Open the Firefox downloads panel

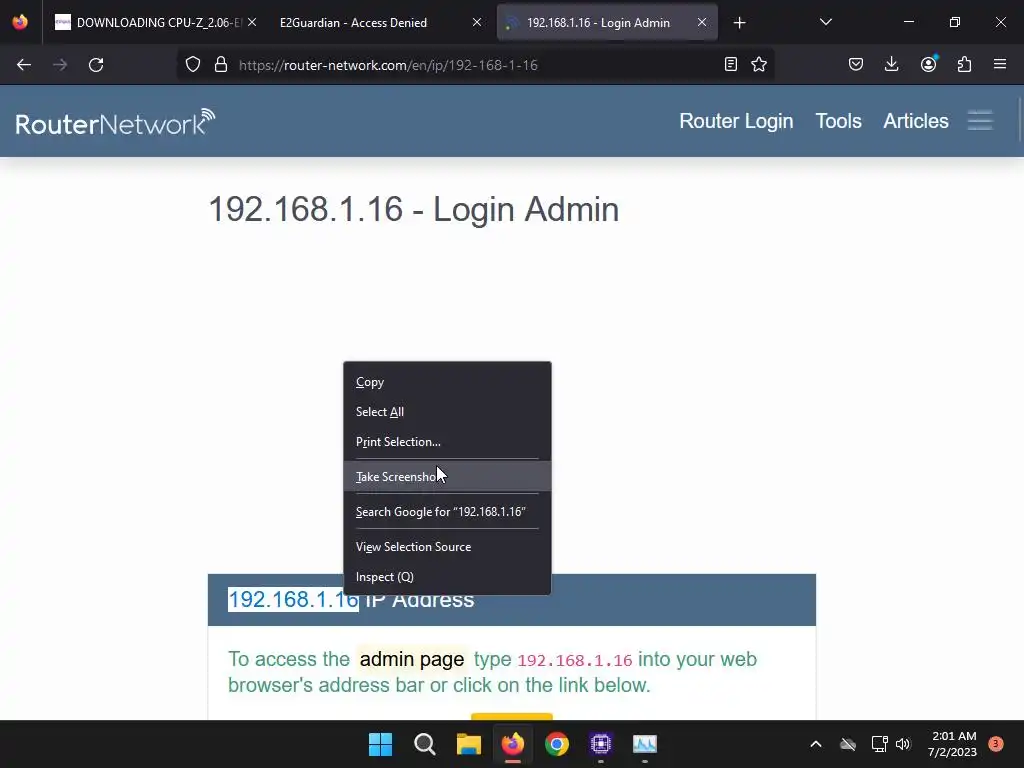(x=891, y=64)
